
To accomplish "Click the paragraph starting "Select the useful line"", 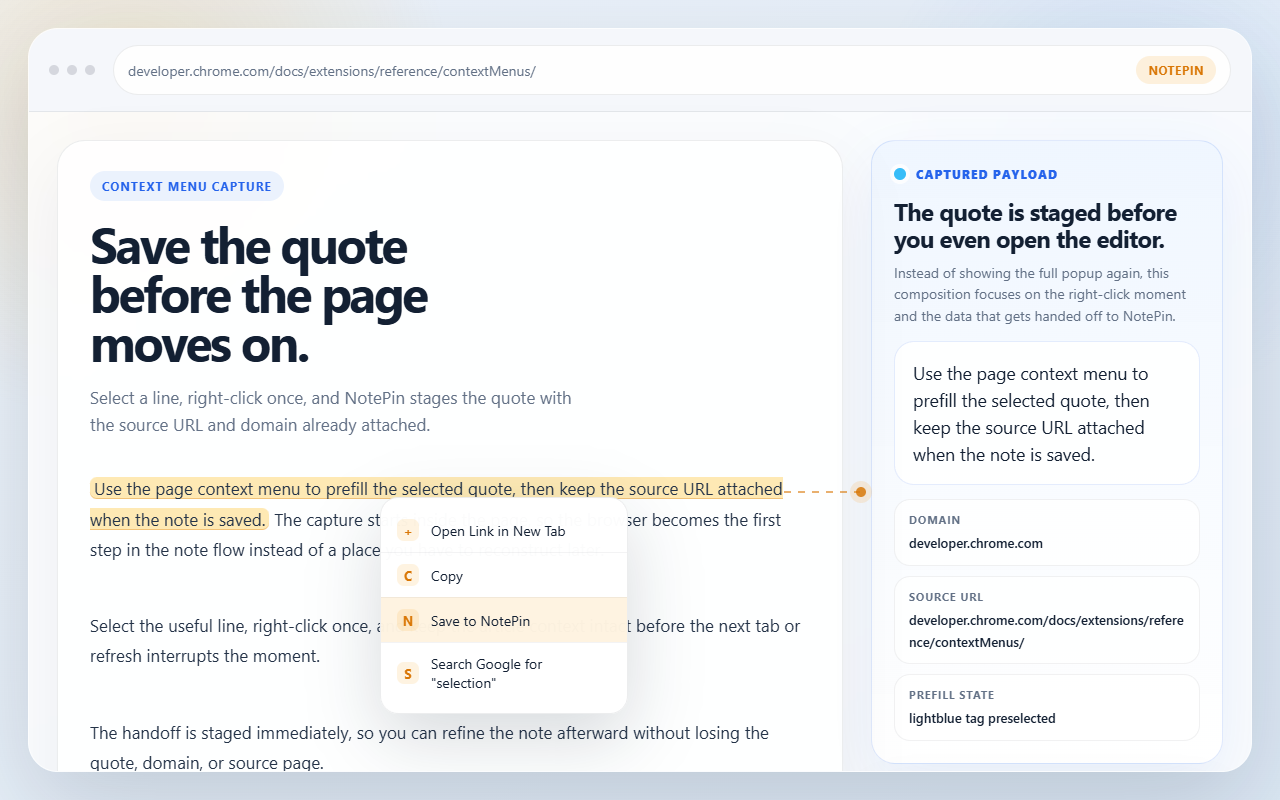I will click(x=445, y=641).
